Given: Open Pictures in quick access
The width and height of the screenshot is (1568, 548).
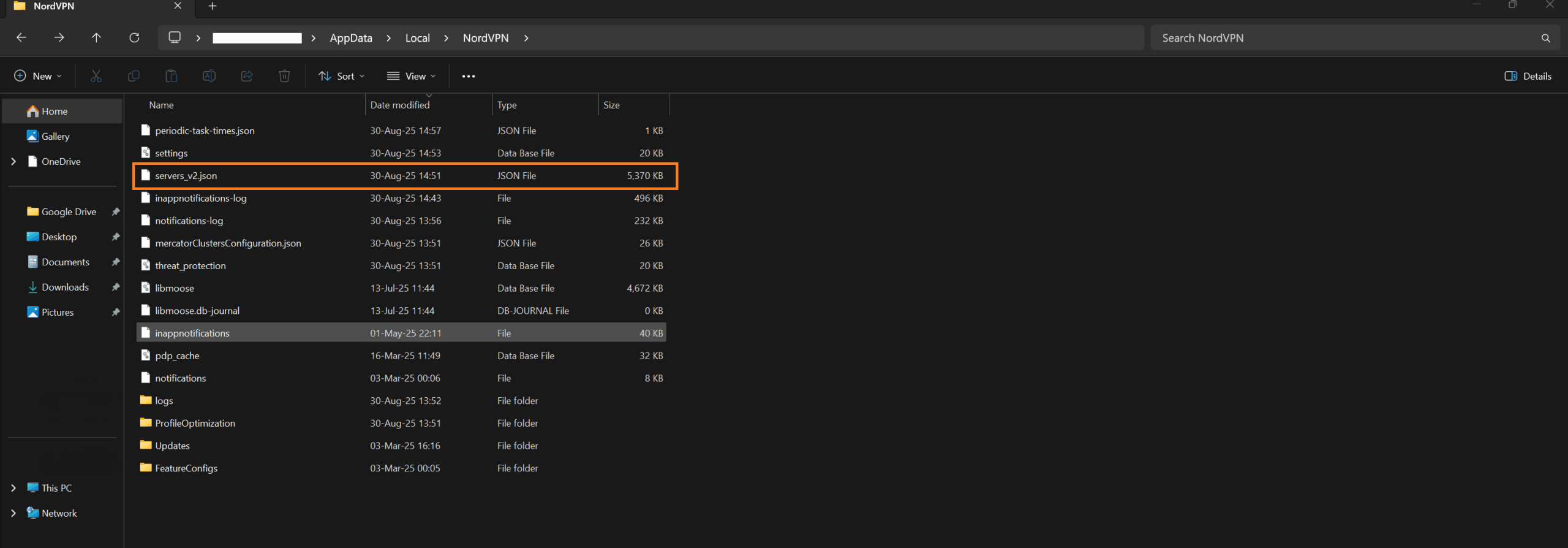Looking at the screenshot, I should click(x=58, y=312).
